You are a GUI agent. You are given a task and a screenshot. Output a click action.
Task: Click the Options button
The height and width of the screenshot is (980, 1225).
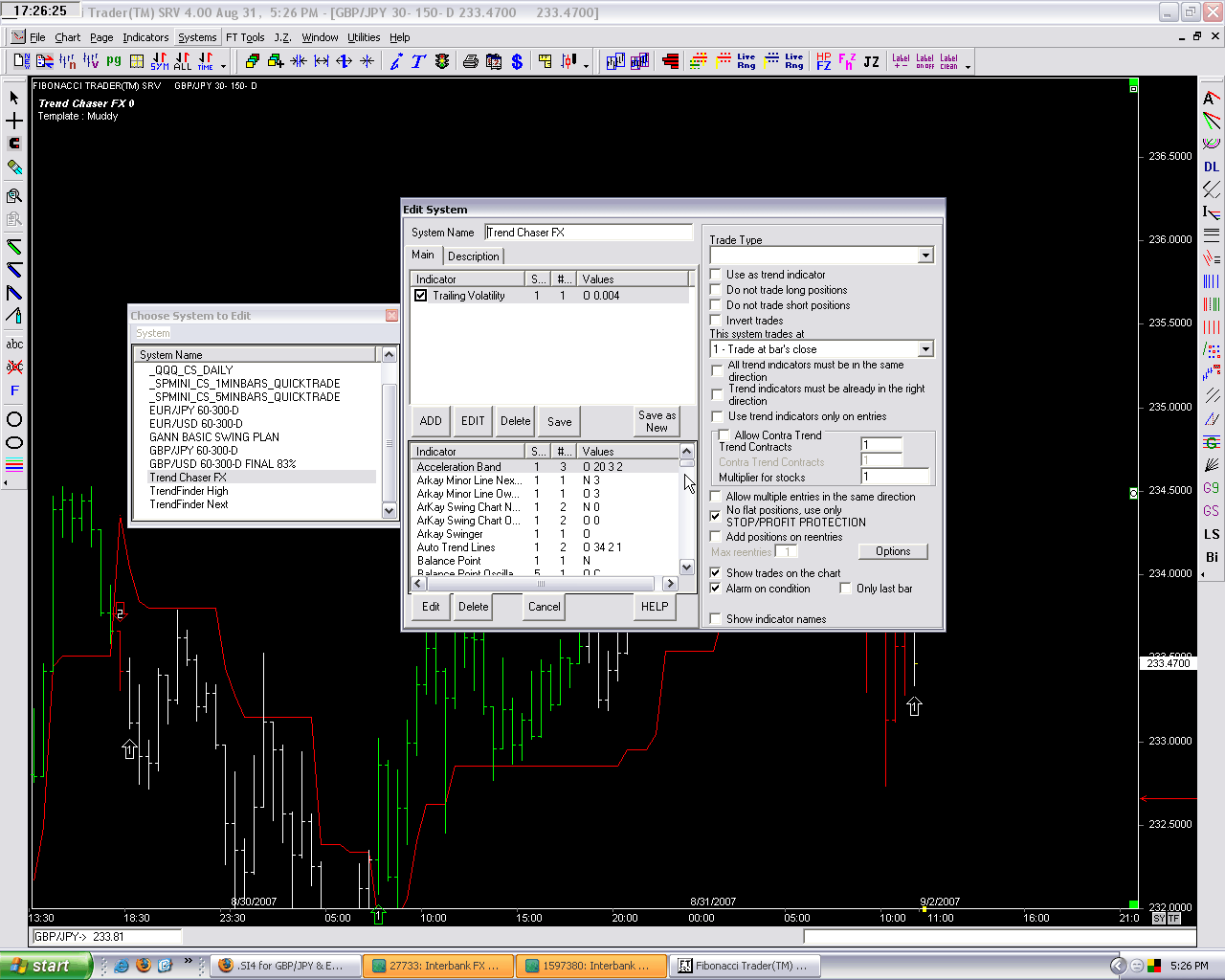point(893,551)
